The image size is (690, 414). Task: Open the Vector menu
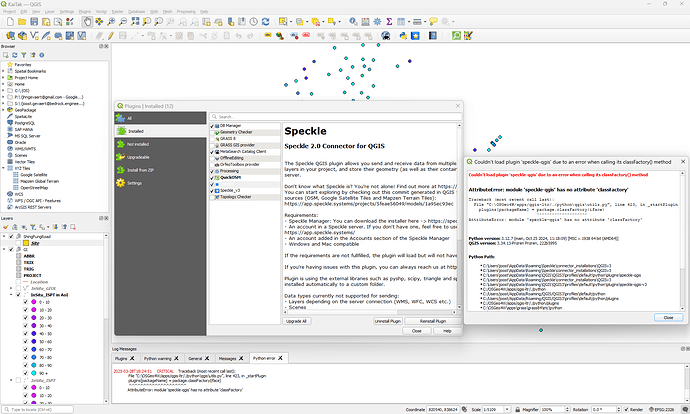(101, 11)
